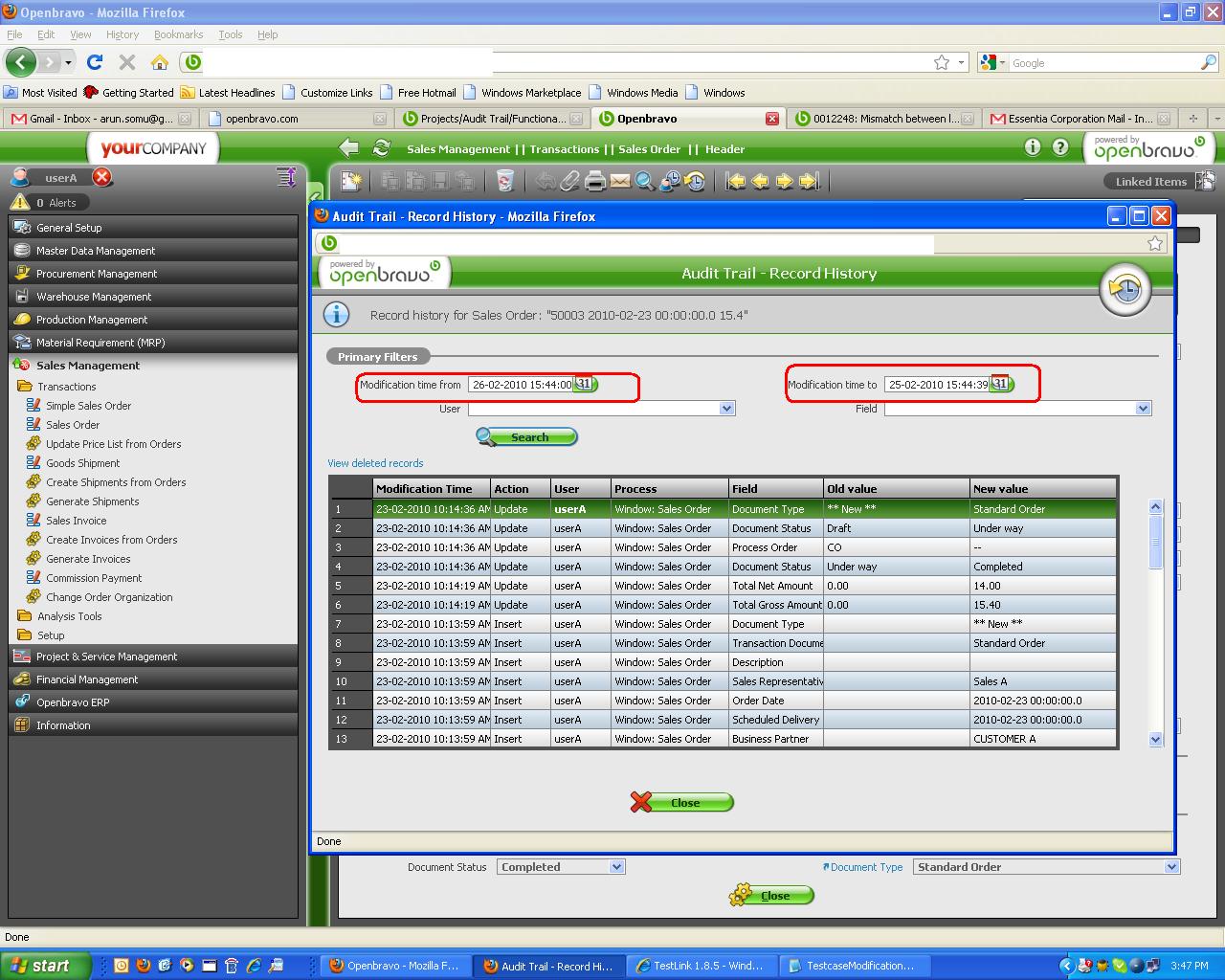
Task: Open Goods Shipment in Sales Management tree
Action: [83, 463]
